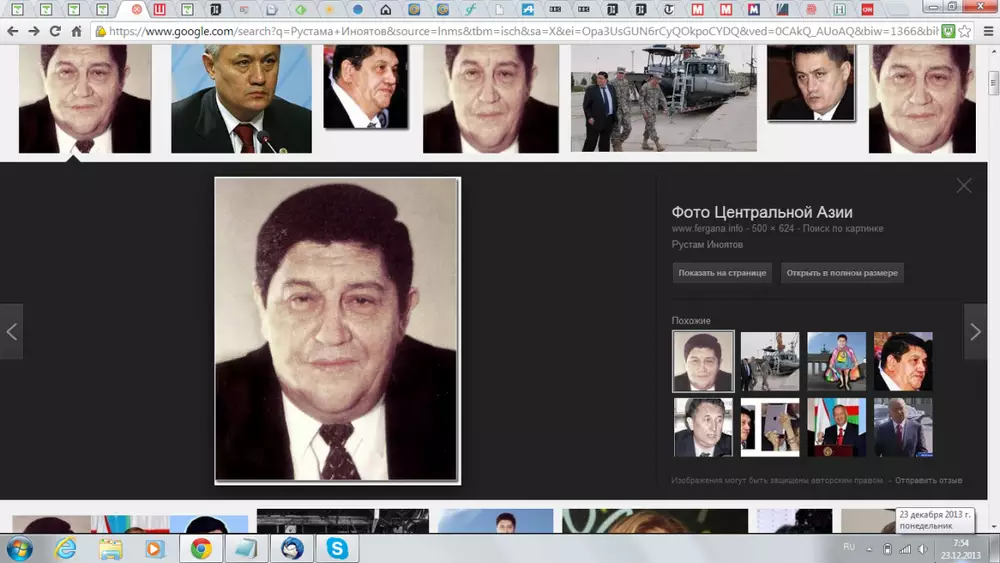Click the browser back arrow
Image resolution: width=1000 pixels, height=563 pixels.
[12, 31]
